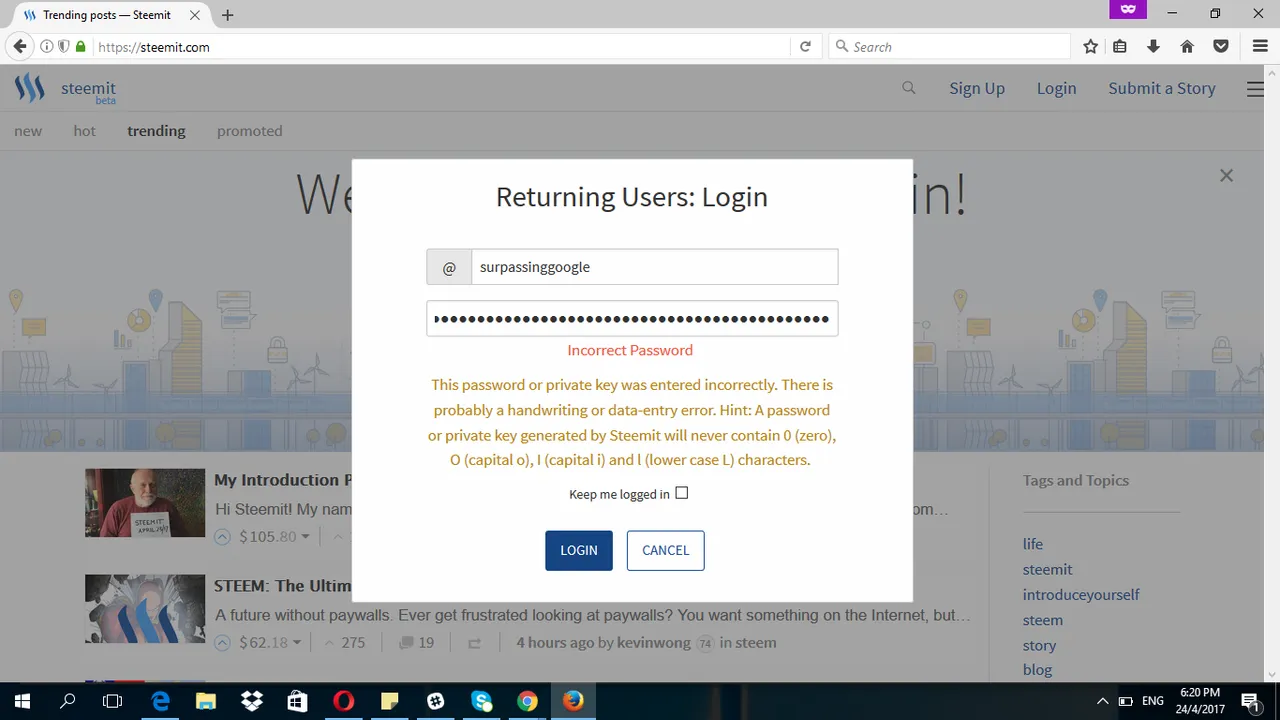Image resolution: width=1280 pixels, height=720 pixels.
Task: Click the username field with surpassinggoogle
Action: pyautogui.click(x=654, y=267)
